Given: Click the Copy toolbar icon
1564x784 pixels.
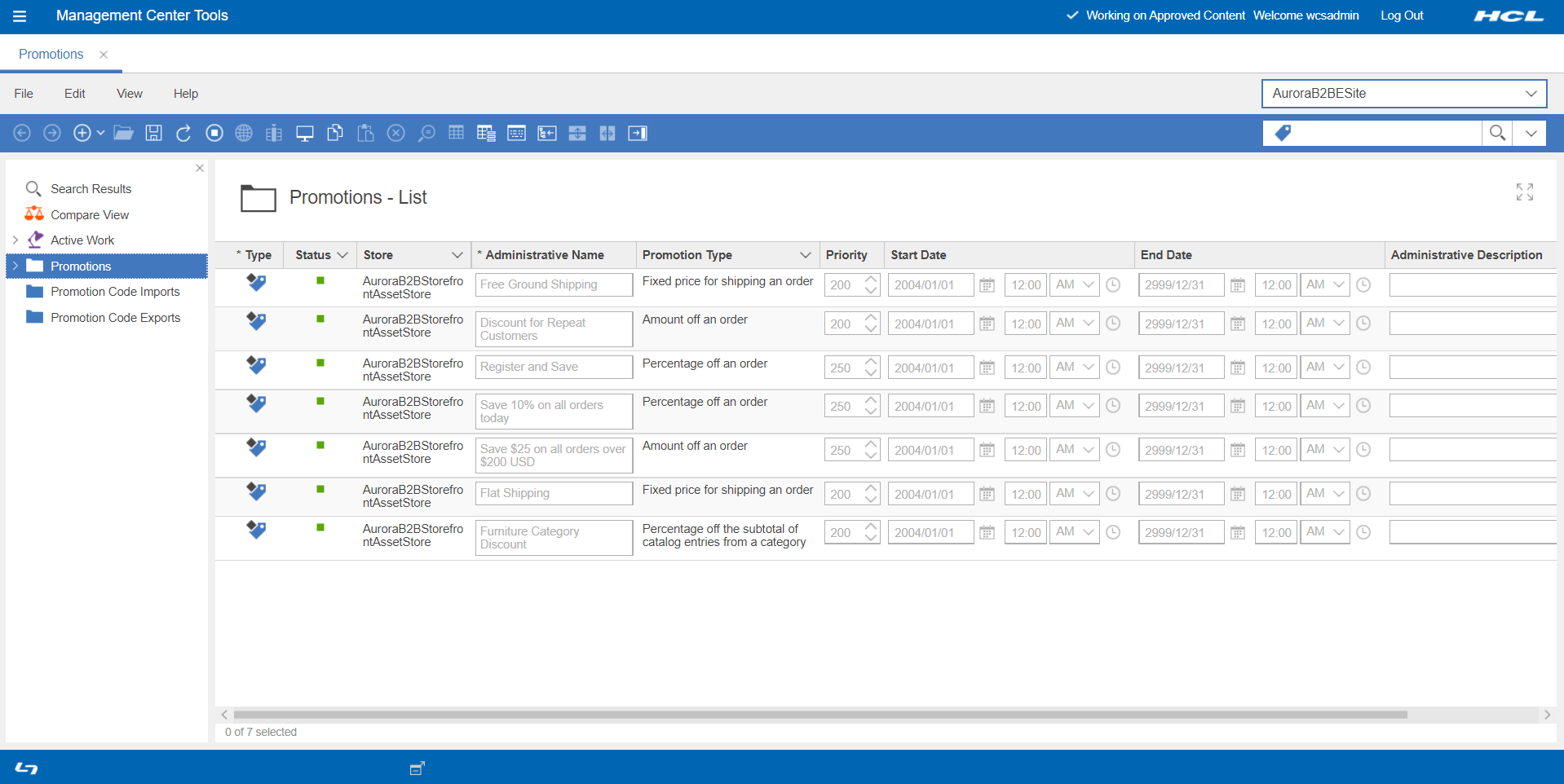Looking at the screenshot, I should 335,133.
